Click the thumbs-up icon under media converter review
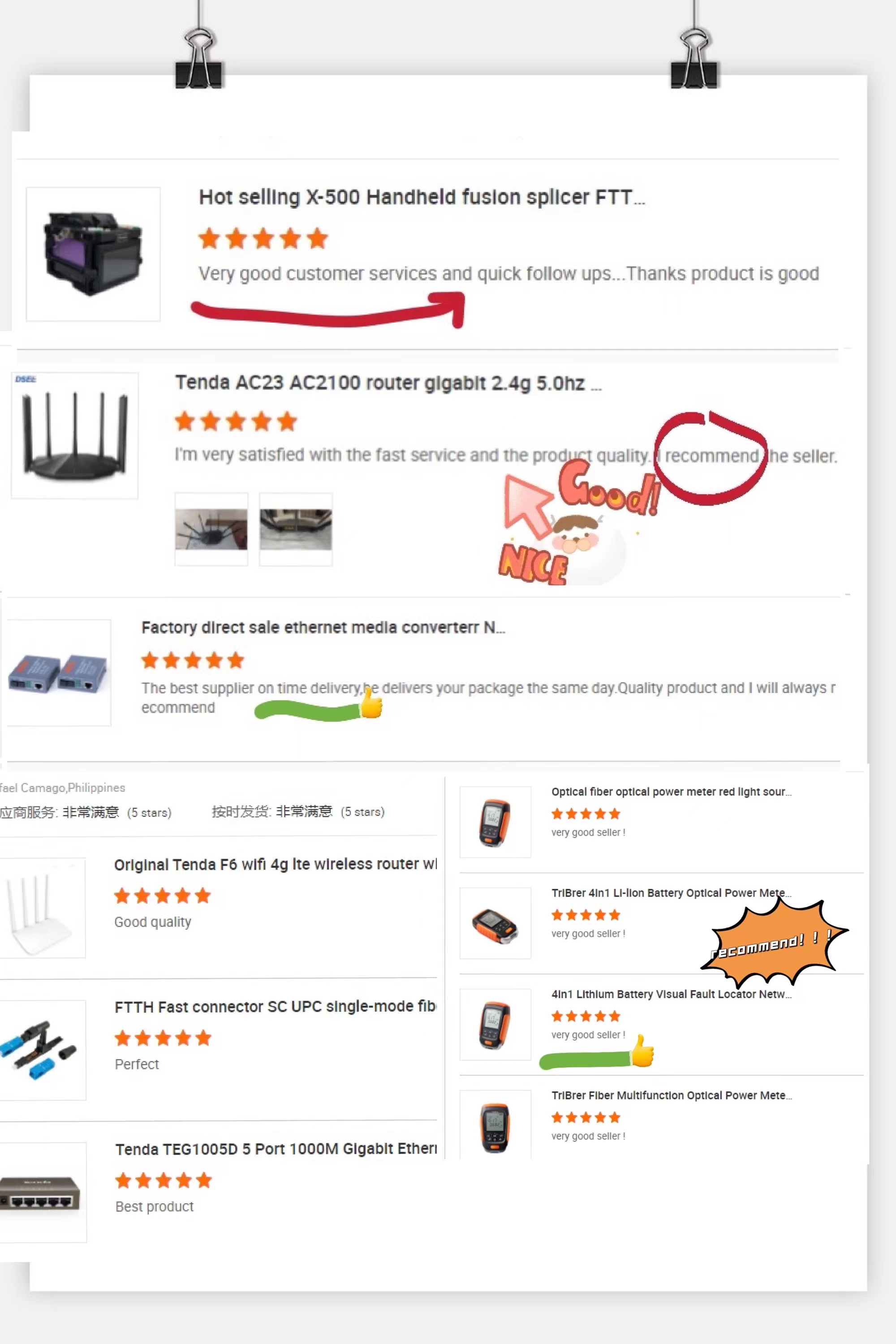The height and width of the screenshot is (1344, 896). pyautogui.click(x=370, y=703)
